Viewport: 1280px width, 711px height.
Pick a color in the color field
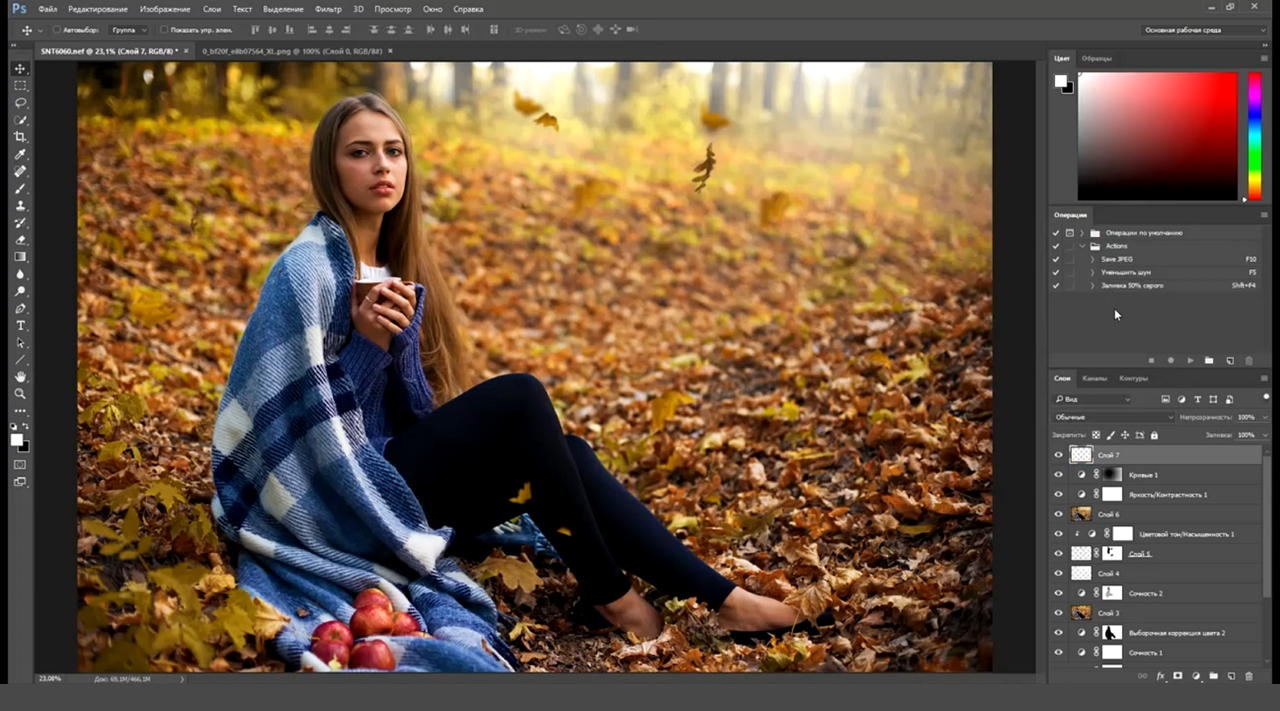click(x=1157, y=136)
